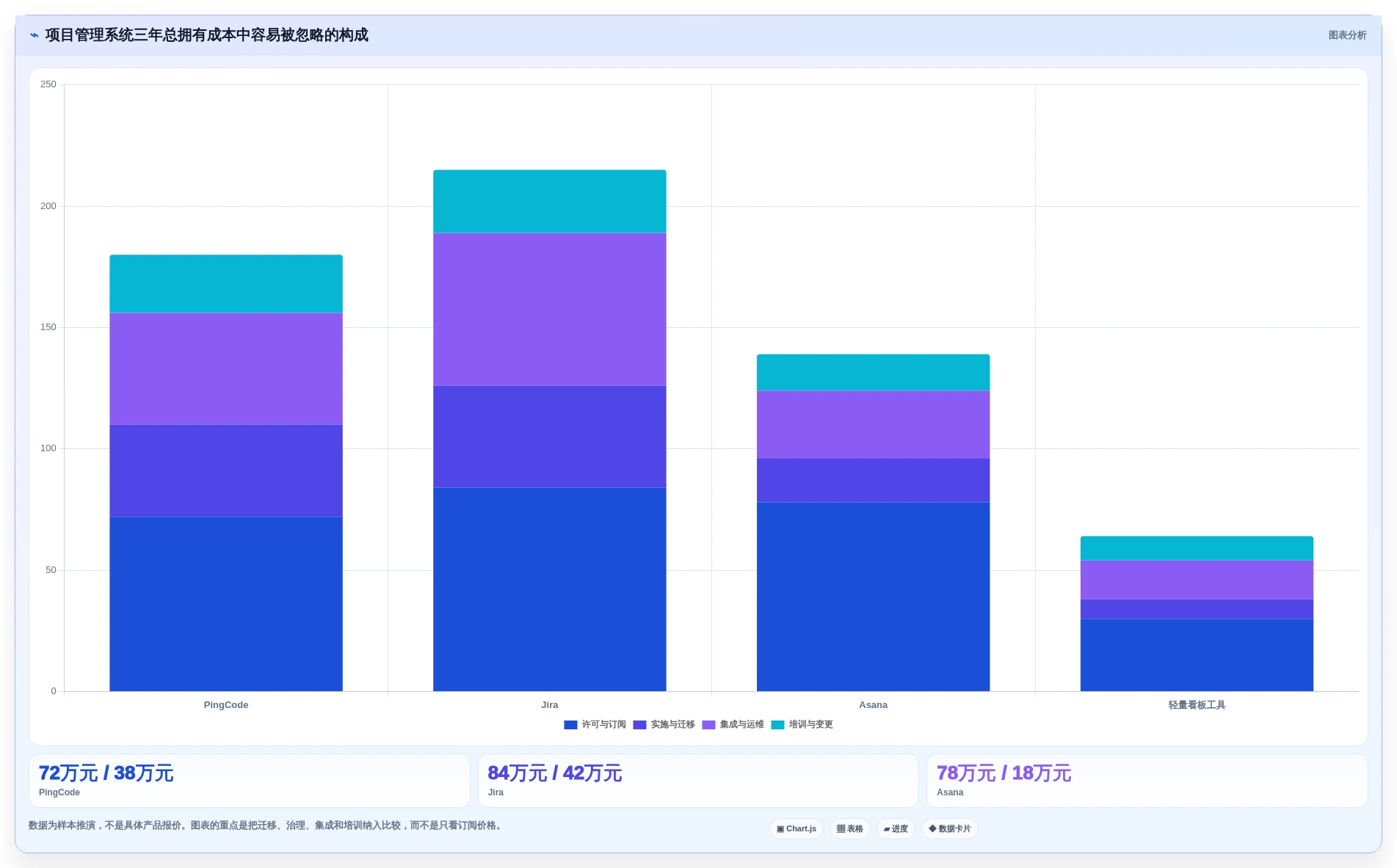Click Jira bar's 许可与订阅 bottom segment
Viewport: 1397px width, 868px height.
pyautogui.click(x=550, y=589)
